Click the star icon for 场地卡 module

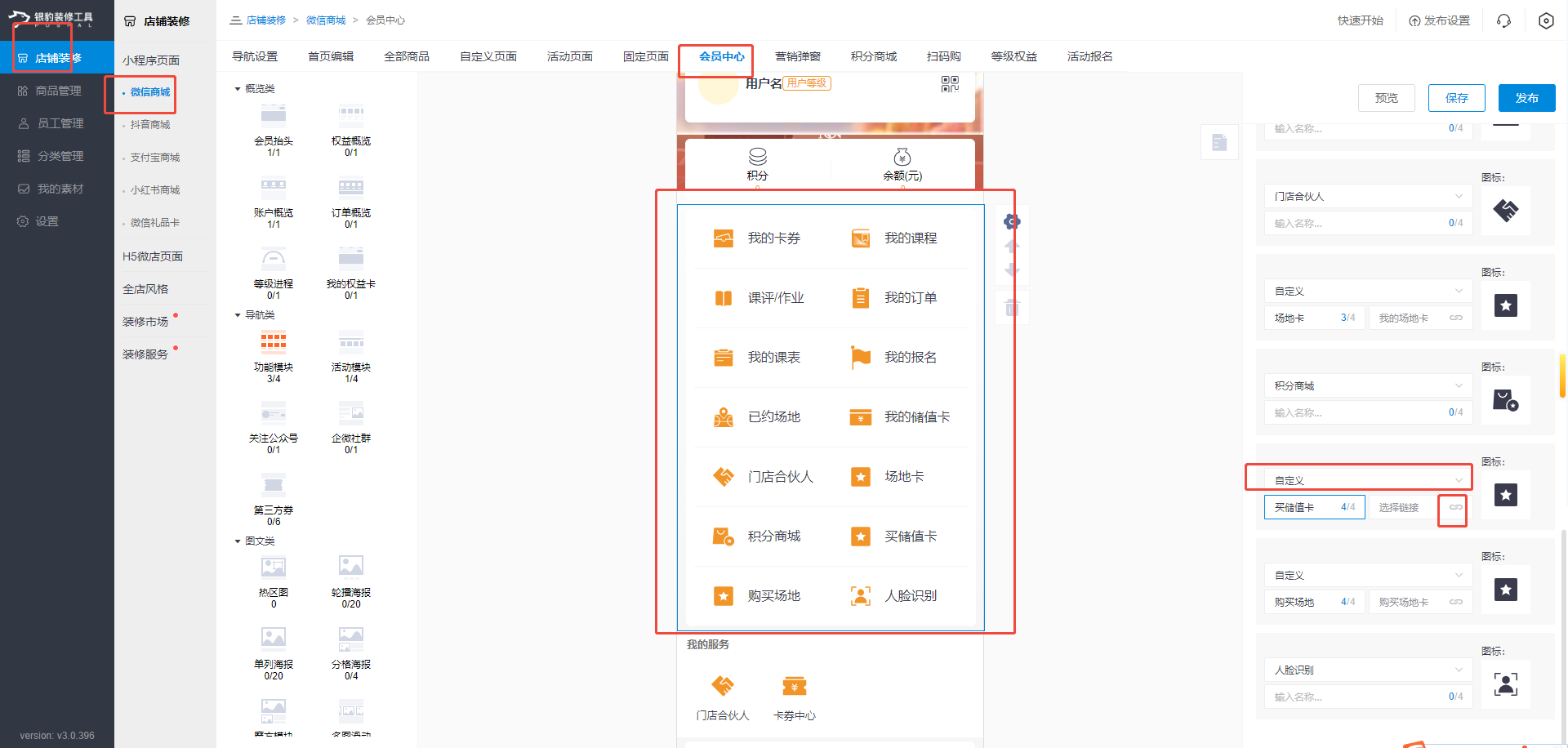[x=1505, y=305]
